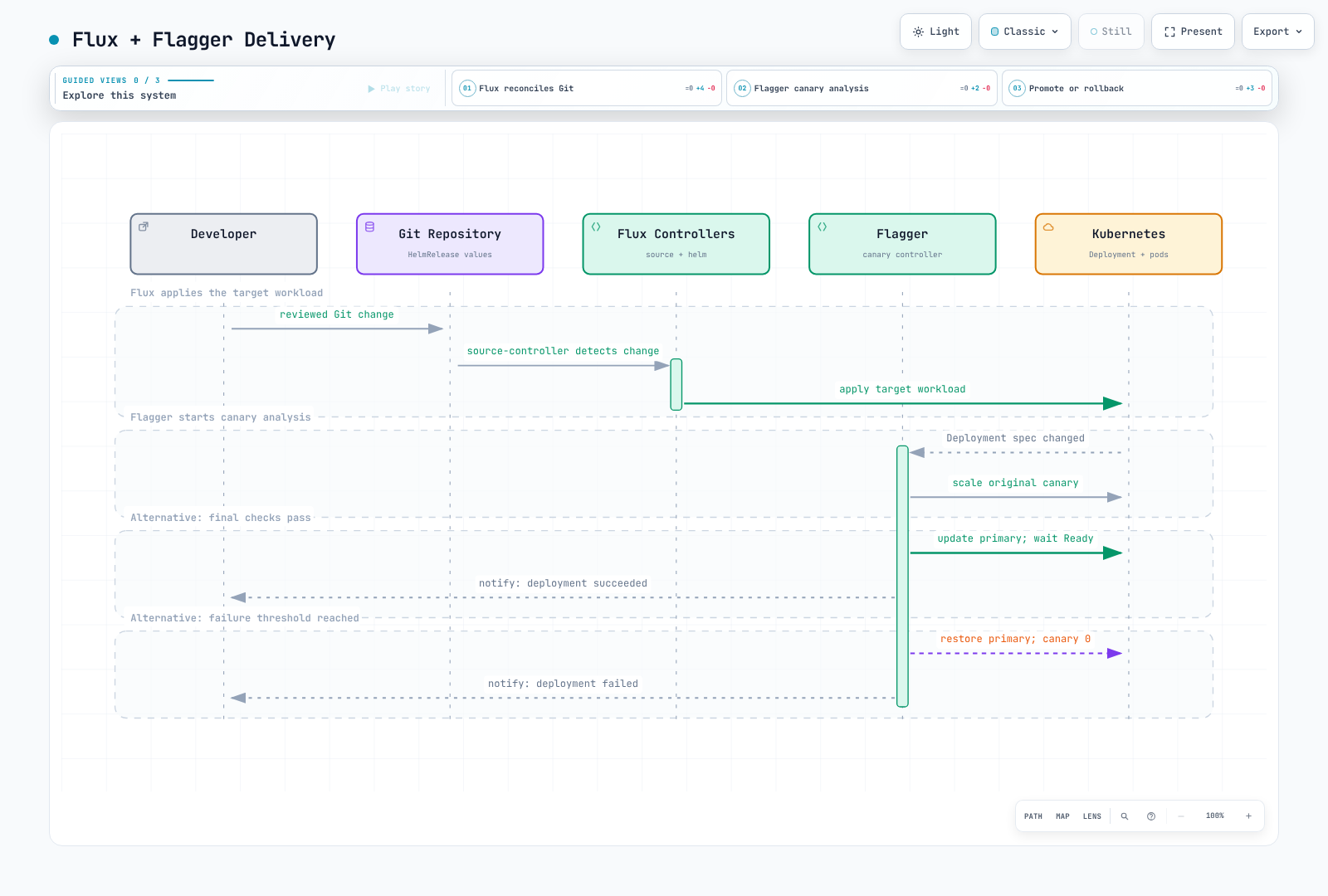This screenshot has height=896, width=1328.
Task: Toggle the PATH view option
Action: click(1033, 816)
